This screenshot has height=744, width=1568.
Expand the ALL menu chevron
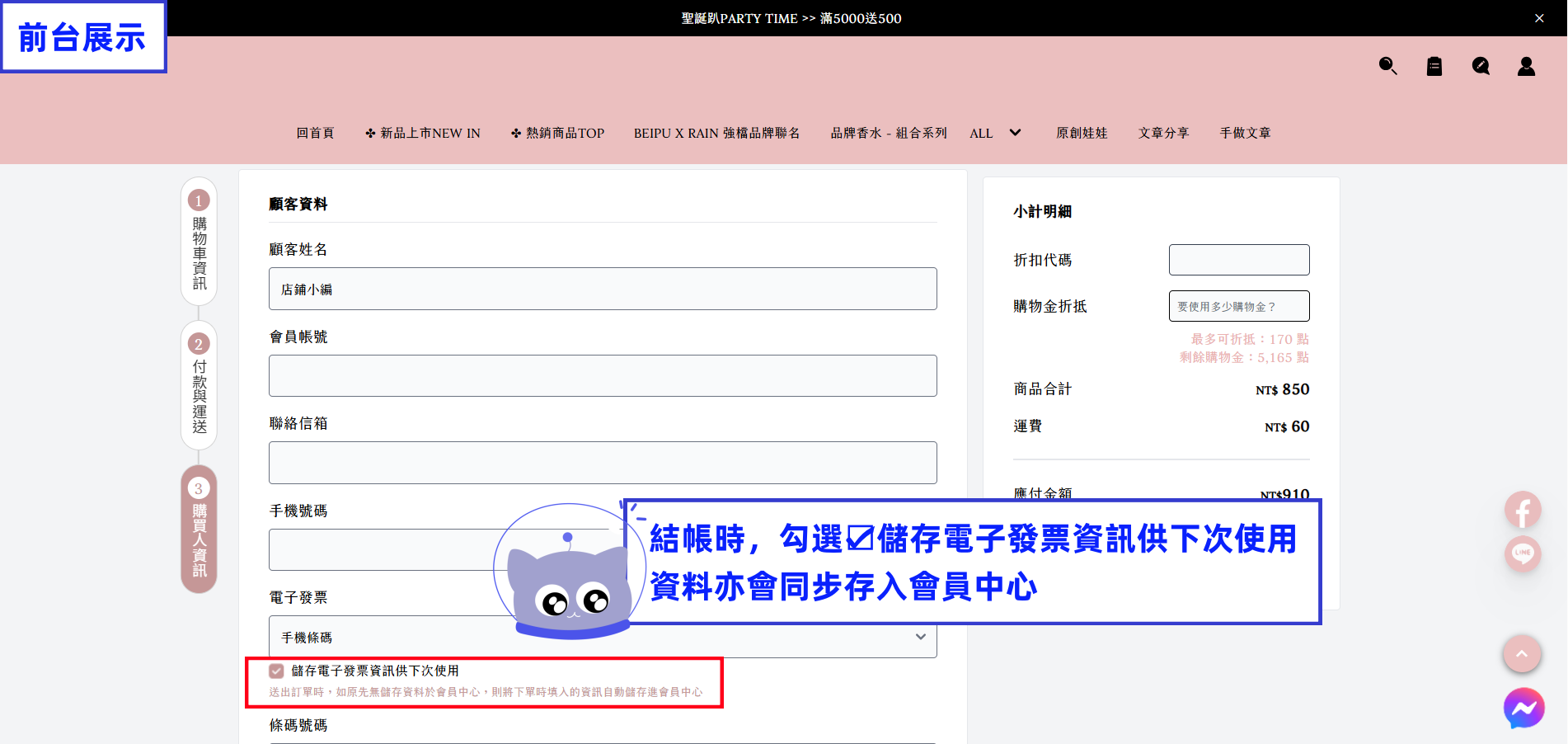[x=1015, y=133]
